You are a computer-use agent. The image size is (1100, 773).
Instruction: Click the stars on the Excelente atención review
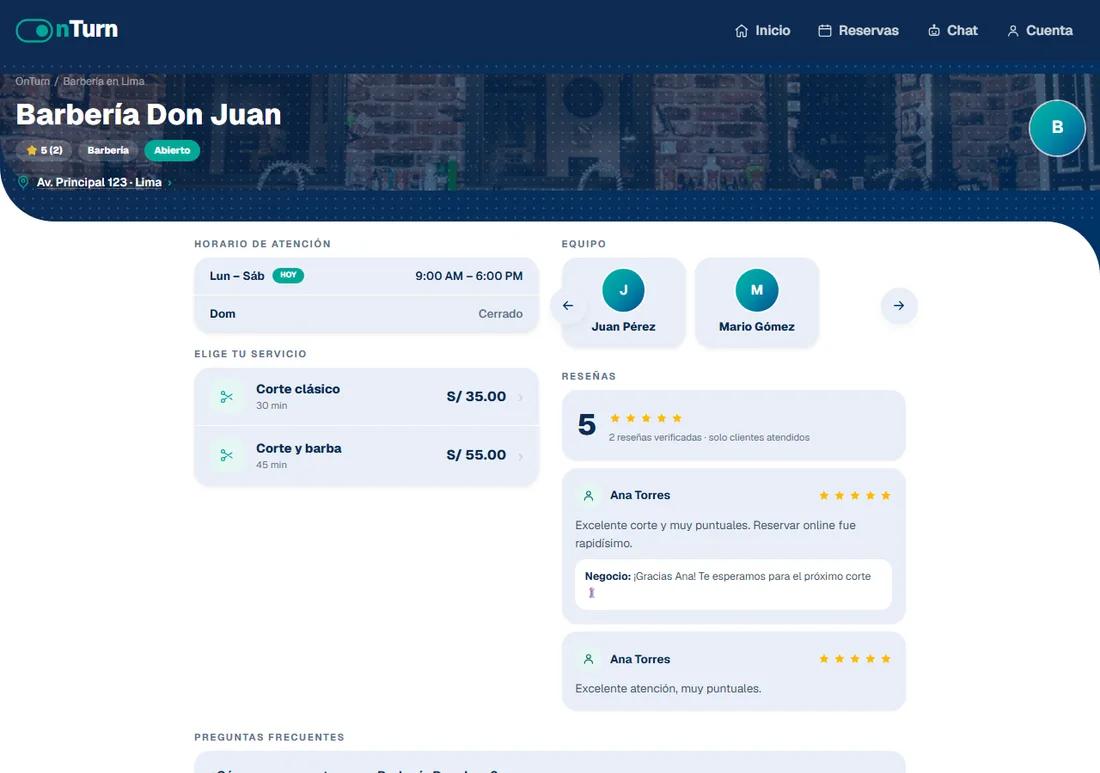point(854,659)
